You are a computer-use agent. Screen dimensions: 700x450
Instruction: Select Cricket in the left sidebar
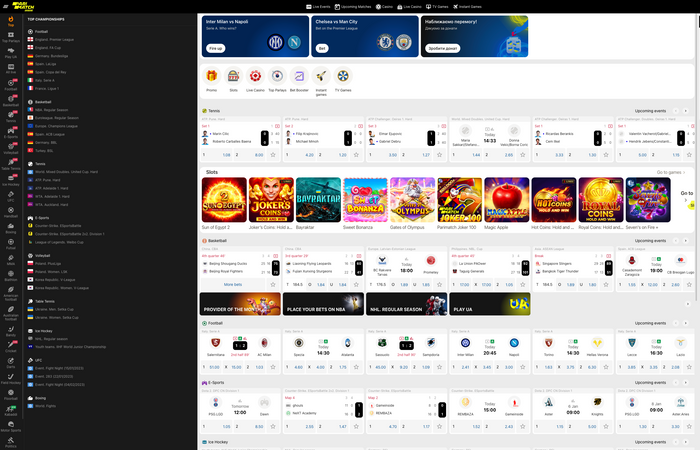(11, 347)
